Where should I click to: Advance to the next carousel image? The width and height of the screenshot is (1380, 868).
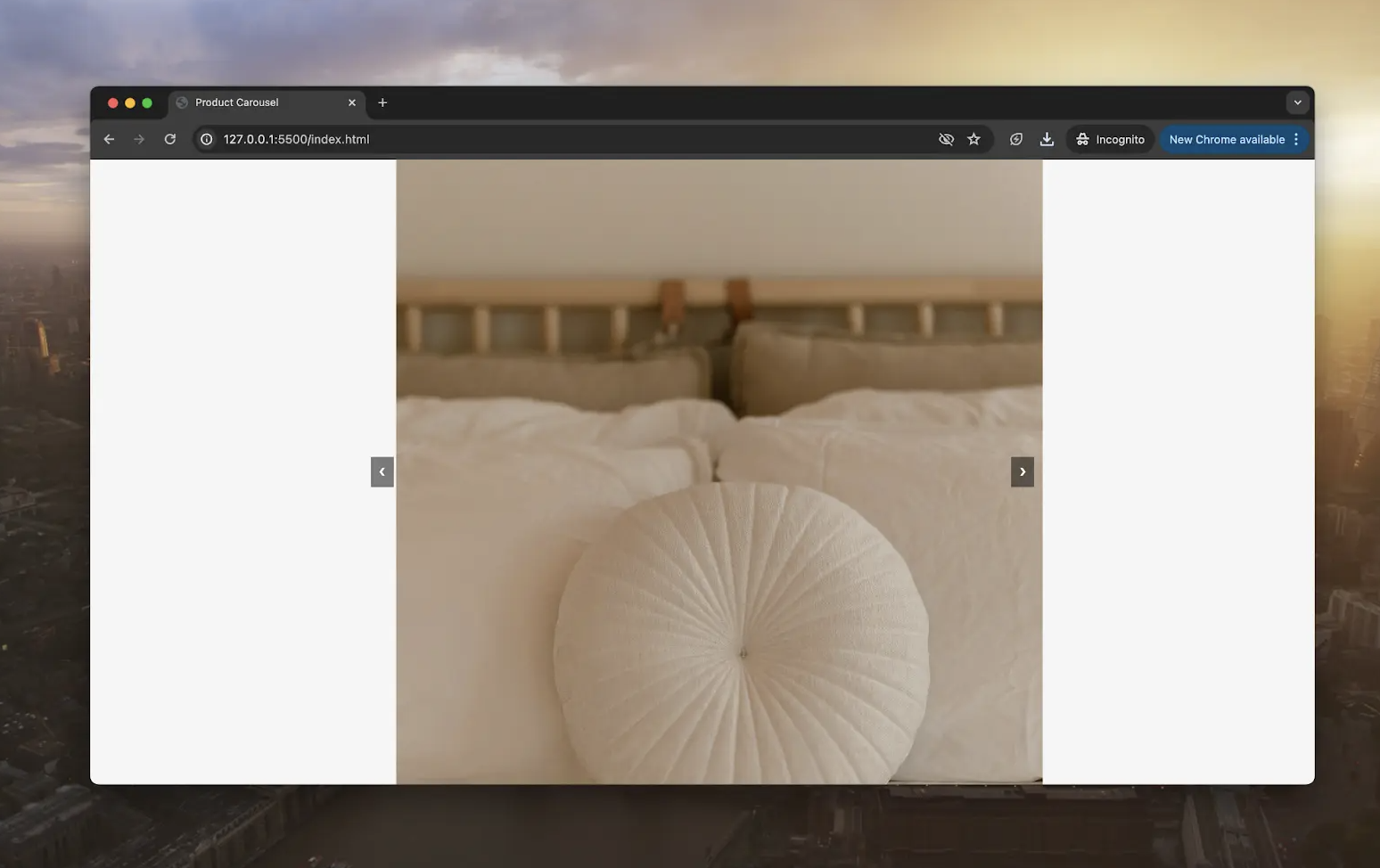tap(1023, 471)
